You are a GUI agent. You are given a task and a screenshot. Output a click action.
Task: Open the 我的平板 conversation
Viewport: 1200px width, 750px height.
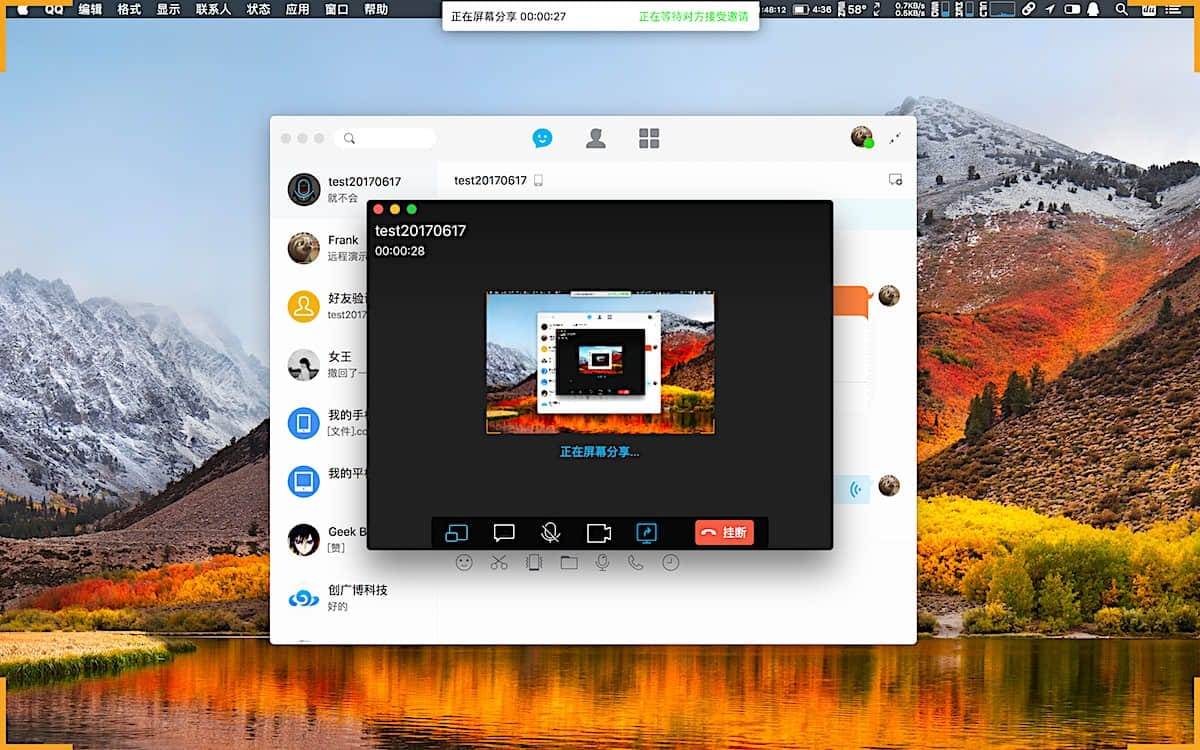[320, 480]
